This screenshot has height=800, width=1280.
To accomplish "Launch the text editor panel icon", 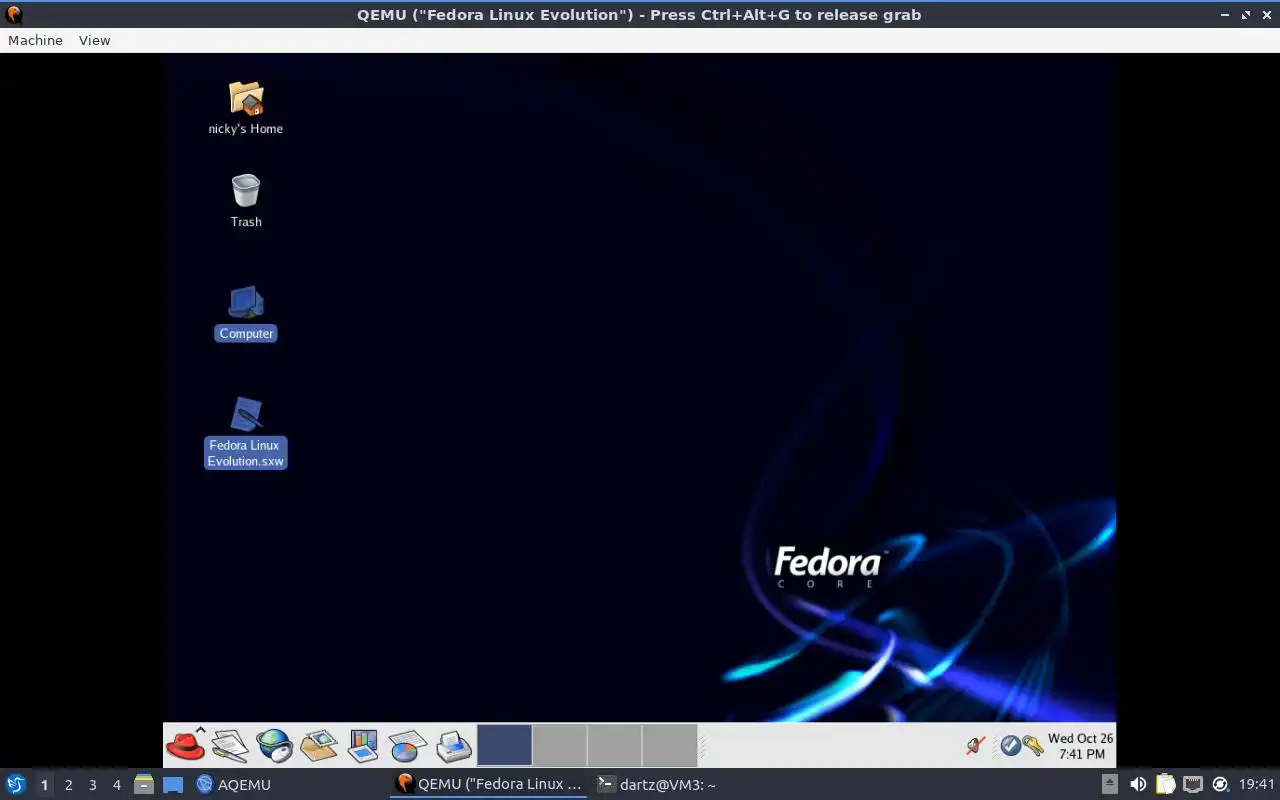I will point(230,745).
